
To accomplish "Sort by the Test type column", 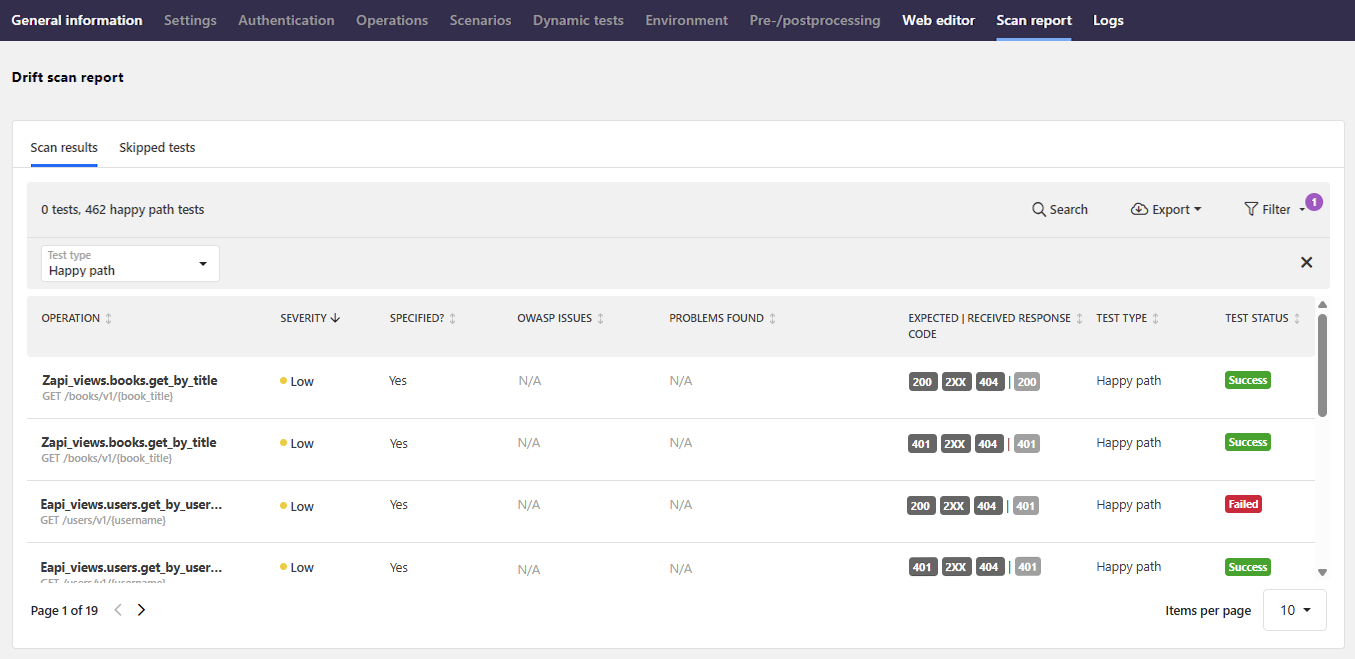I will click(x=1128, y=318).
